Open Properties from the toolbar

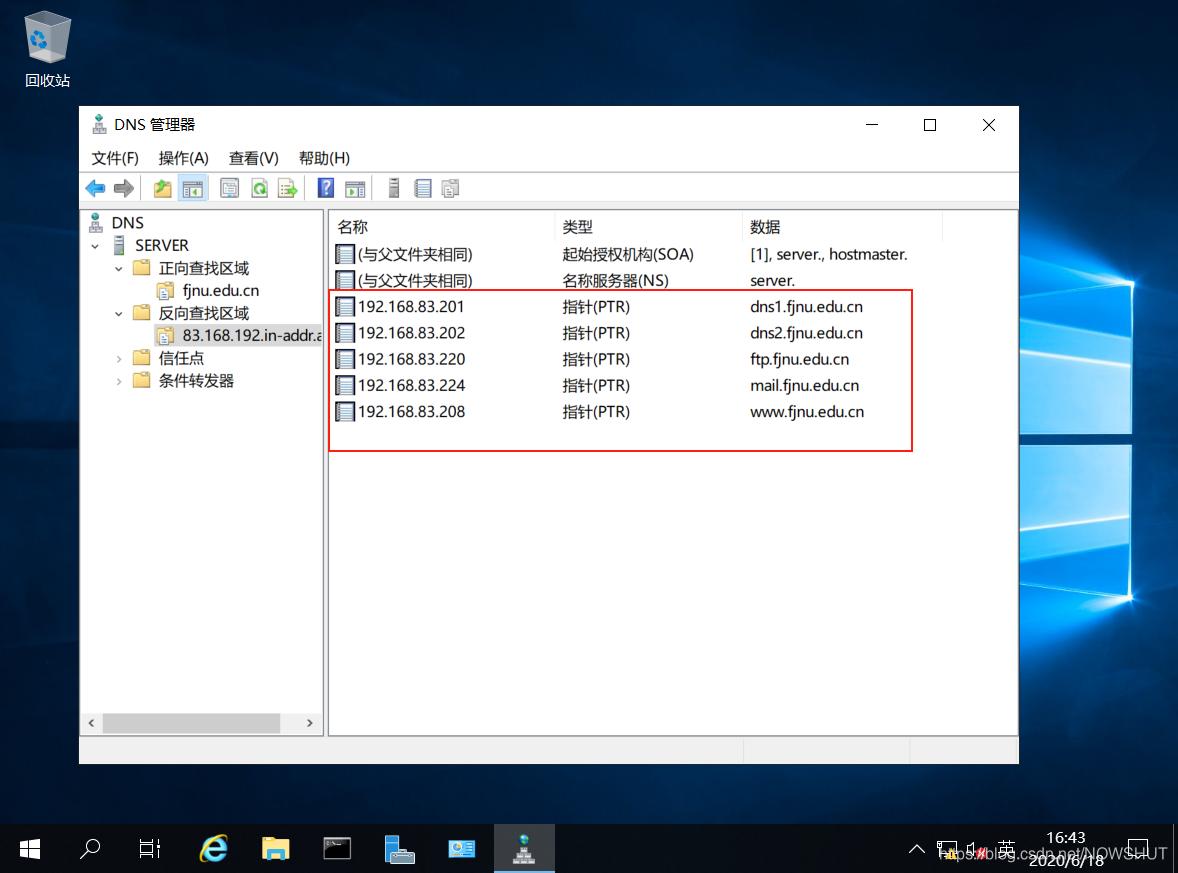(x=230, y=188)
